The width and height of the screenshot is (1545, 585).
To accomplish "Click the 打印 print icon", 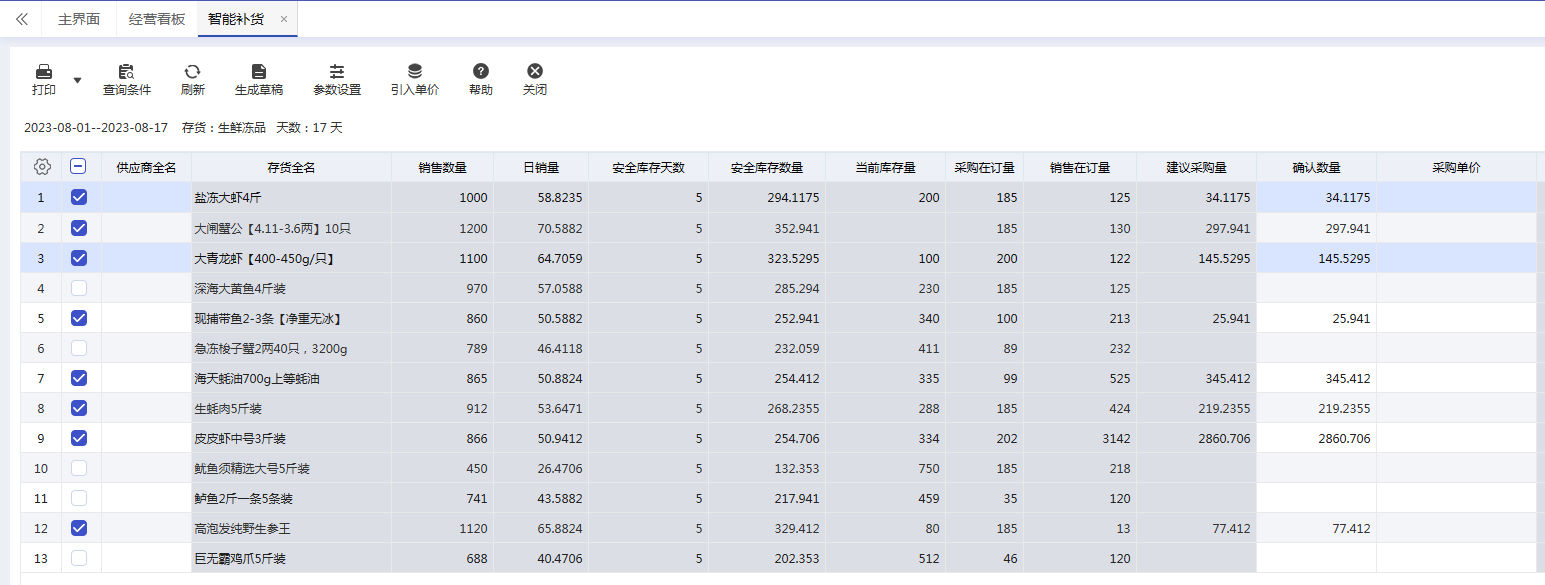I will [44, 72].
